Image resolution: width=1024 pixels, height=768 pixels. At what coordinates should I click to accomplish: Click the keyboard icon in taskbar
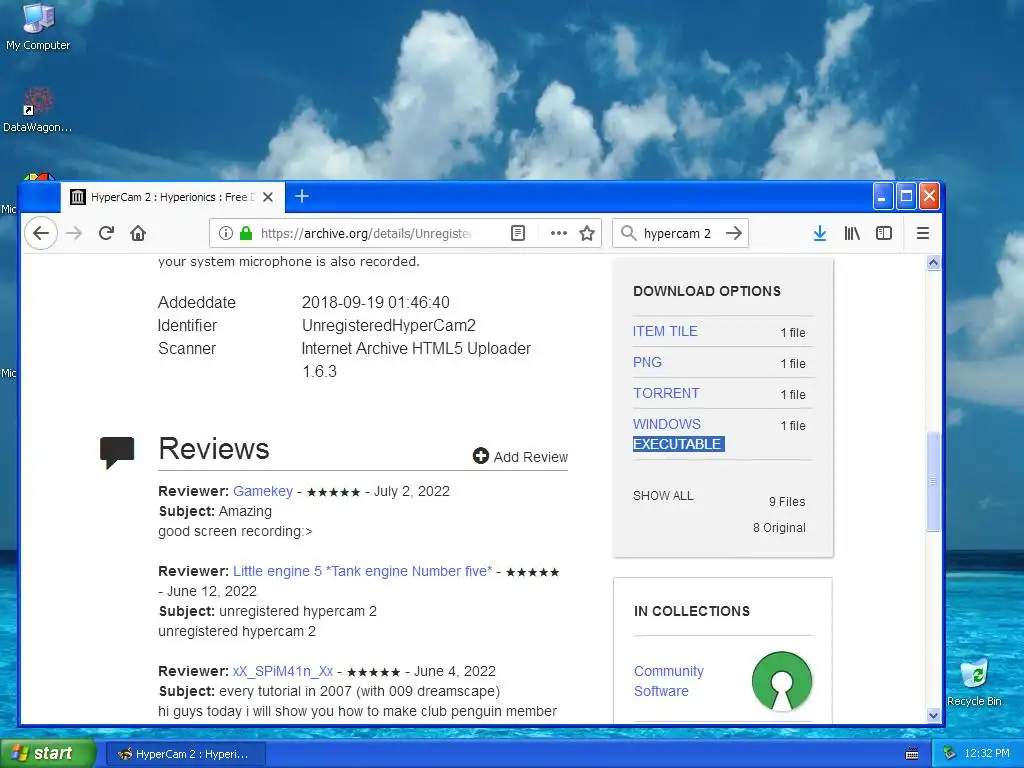point(912,754)
